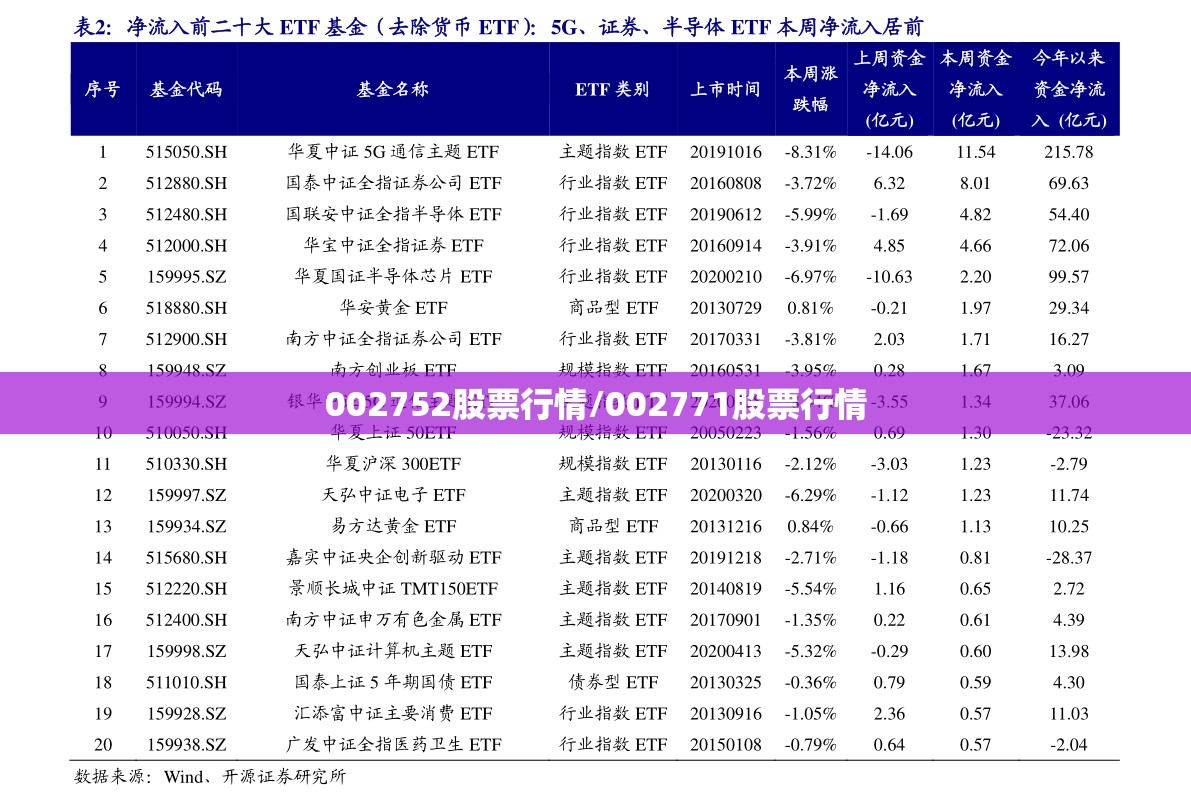Select fund name 华夏中证5G通信主题ETF
Screen dimensions: 1191x806
(x=393, y=152)
